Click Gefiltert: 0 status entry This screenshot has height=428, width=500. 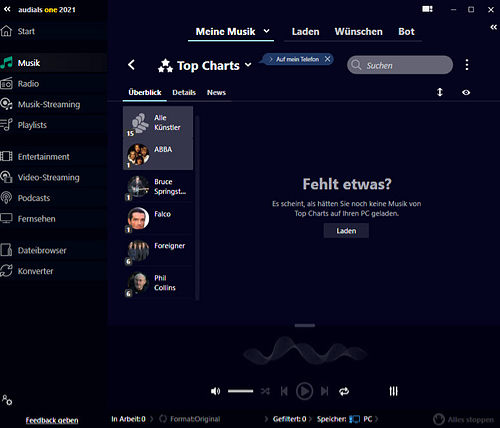[289, 419]
